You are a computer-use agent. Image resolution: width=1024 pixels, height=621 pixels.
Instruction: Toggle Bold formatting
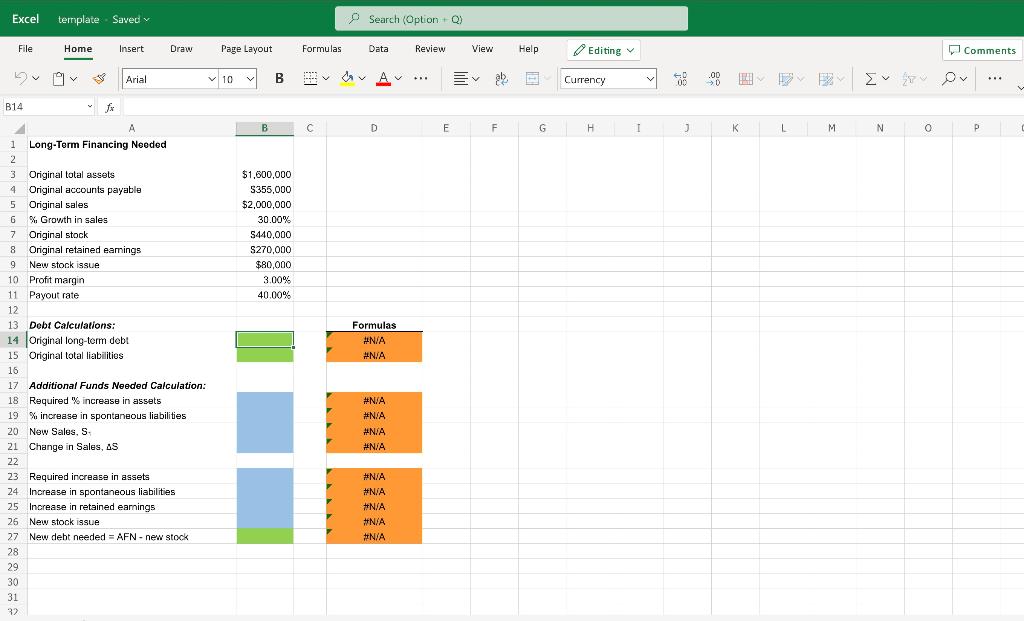pos(279,78)
